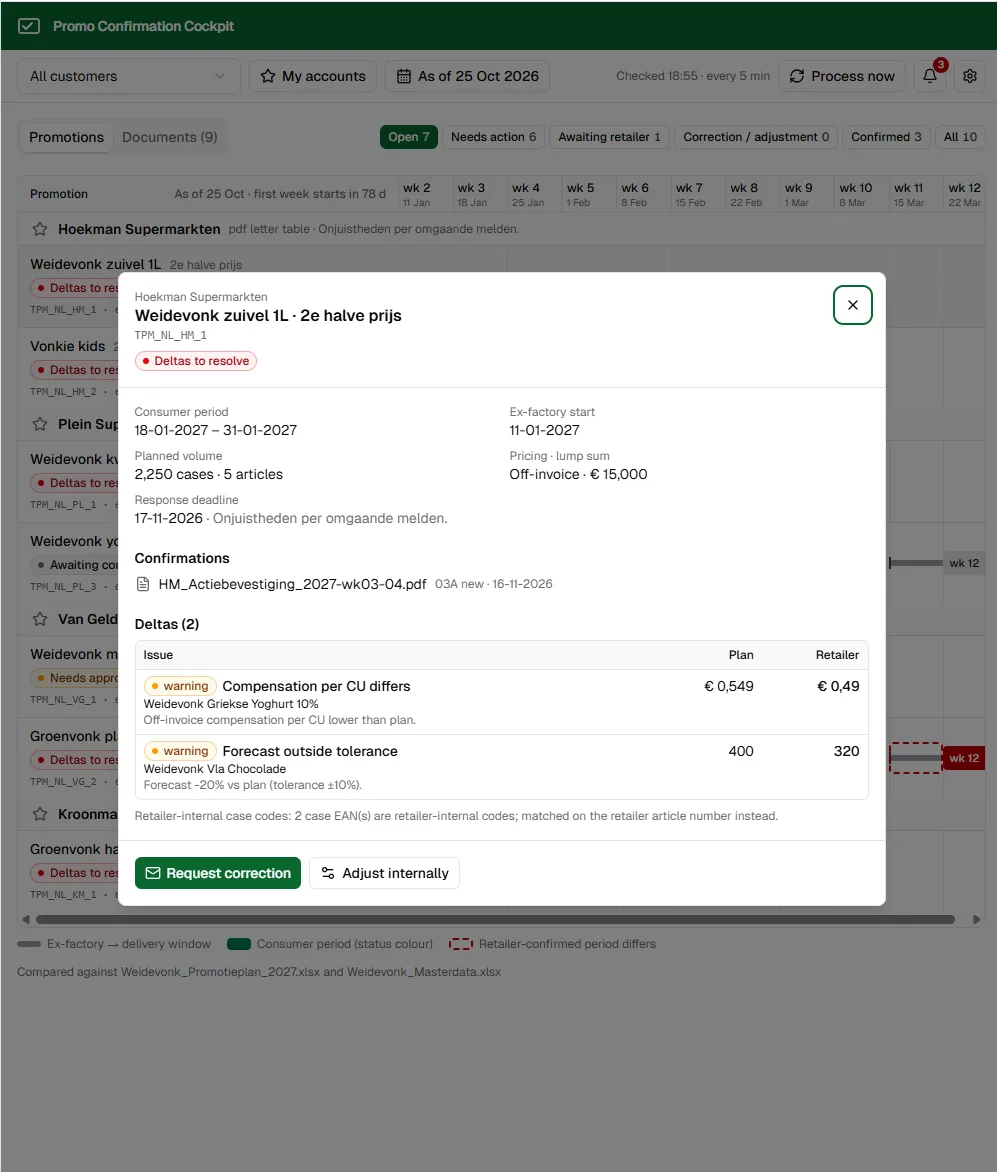The width and height of the screenshot is (997, 1172).
Task: Select the Forecast outside tolerance issue title
Action: [310, 751]
